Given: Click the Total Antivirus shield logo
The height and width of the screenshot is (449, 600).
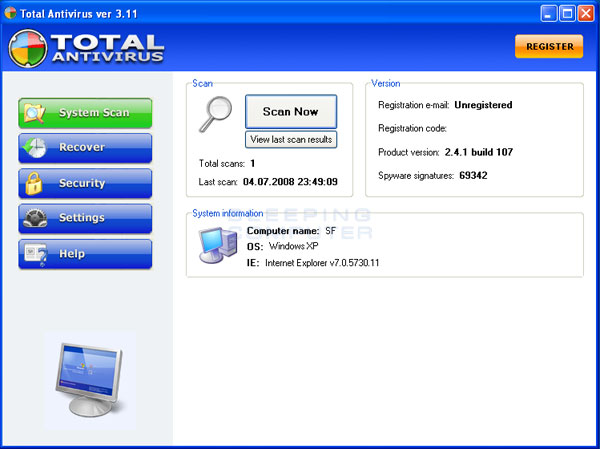Looking at the screenshot, I should click(x=28, y=49).
